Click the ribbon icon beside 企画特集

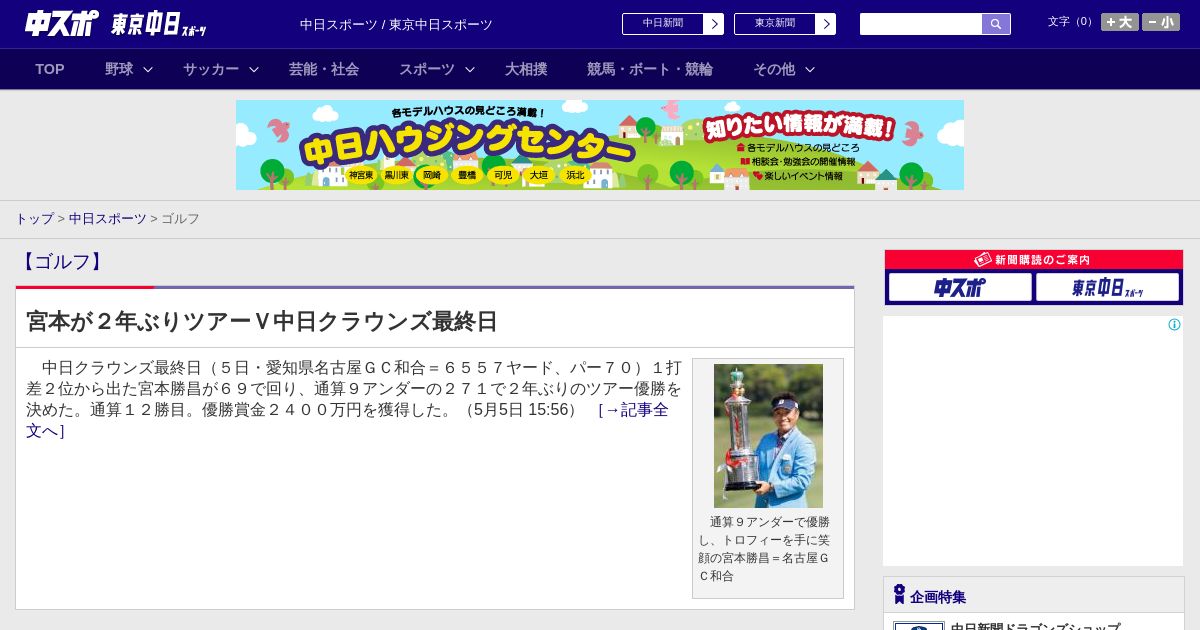899,594
